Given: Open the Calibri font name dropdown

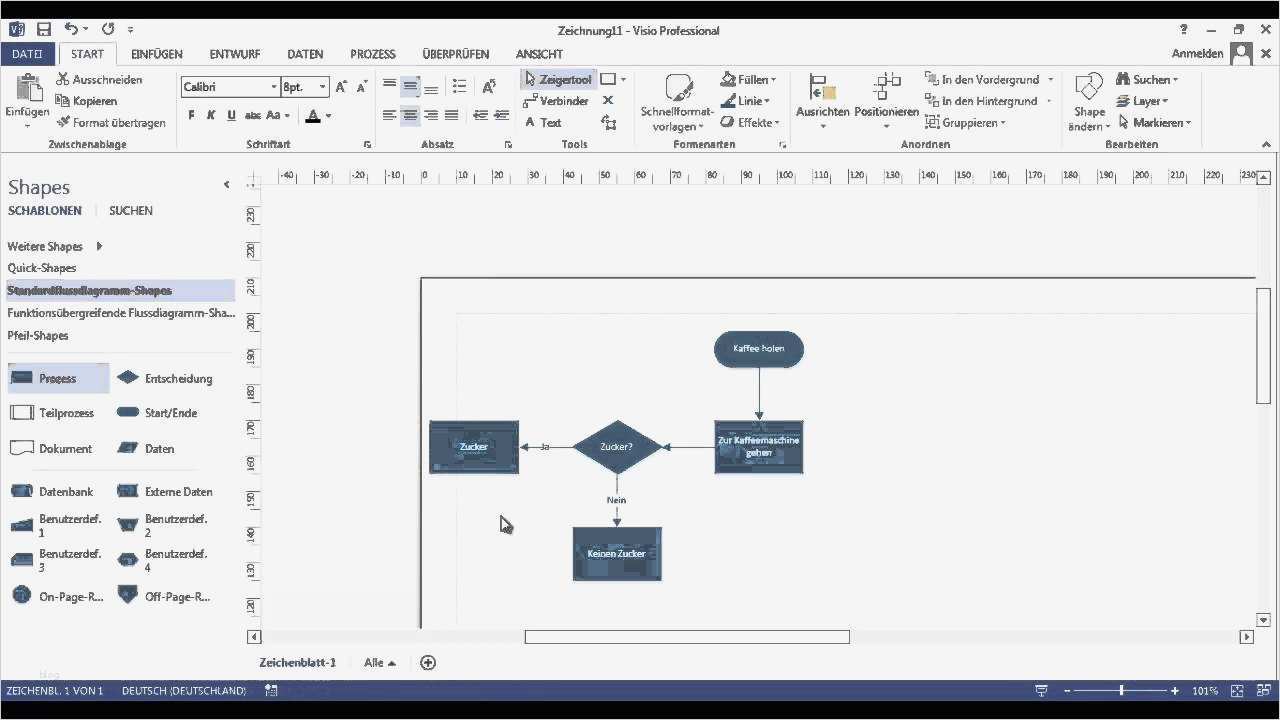Looking at the screenshot, I should point(274,87).
